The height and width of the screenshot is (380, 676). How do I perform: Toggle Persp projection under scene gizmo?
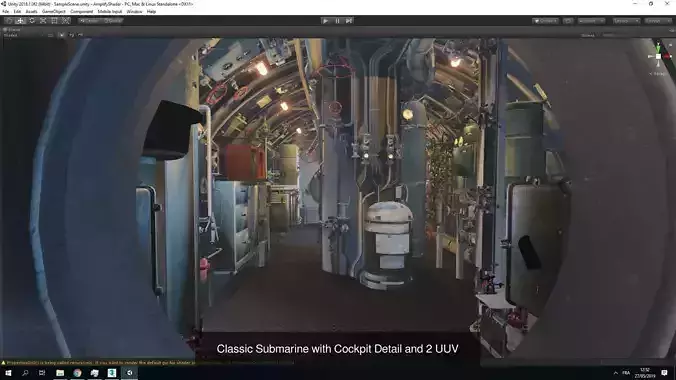pyautogui.click(x=657, y=74)
